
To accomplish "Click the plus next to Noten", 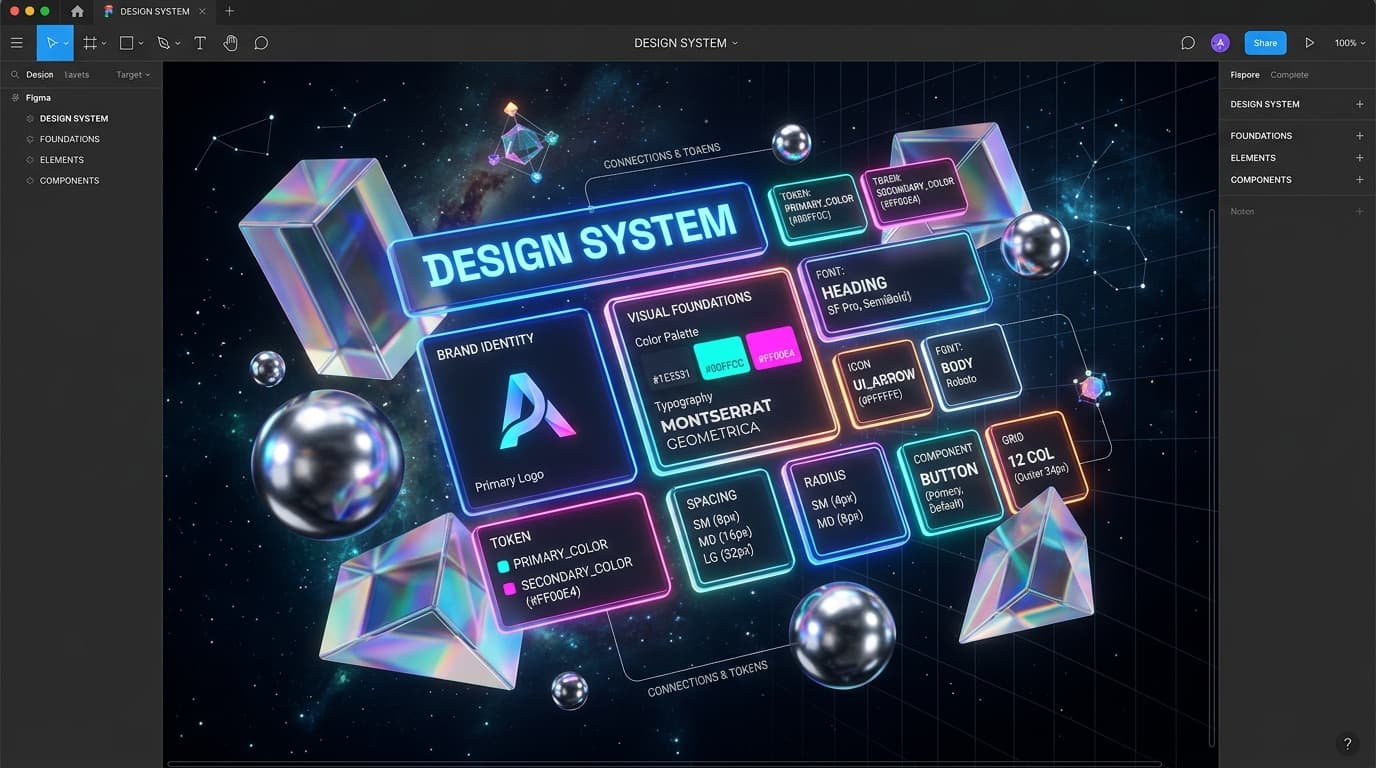I will click(1359, 212).
